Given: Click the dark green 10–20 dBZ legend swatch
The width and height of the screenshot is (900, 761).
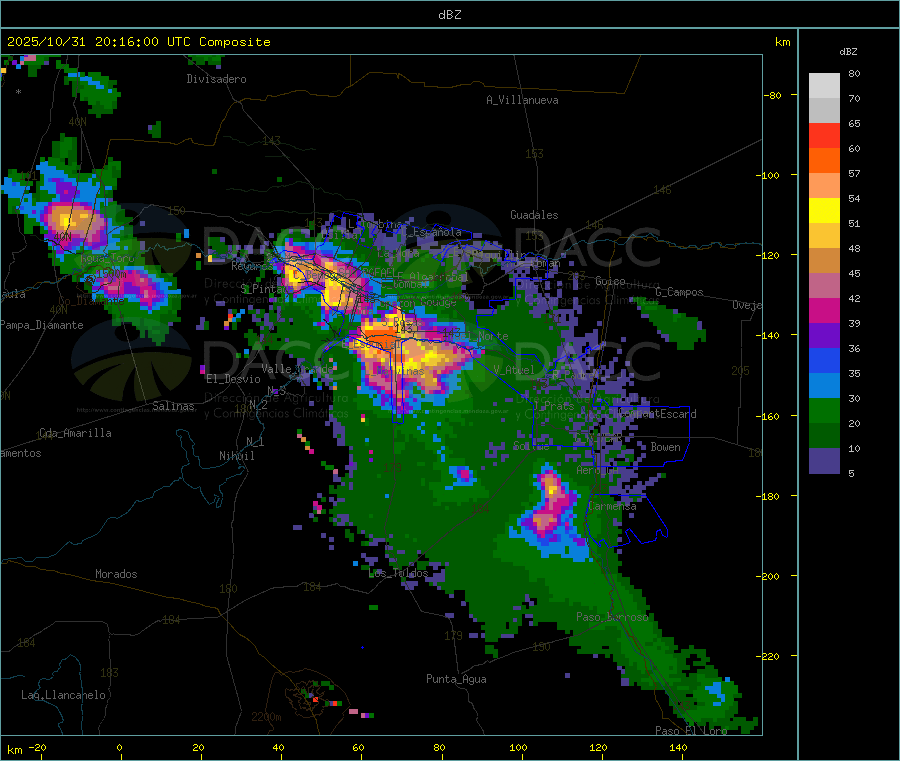Looking at the screenshot, I should pyautogui.click(x=824, y=436).
